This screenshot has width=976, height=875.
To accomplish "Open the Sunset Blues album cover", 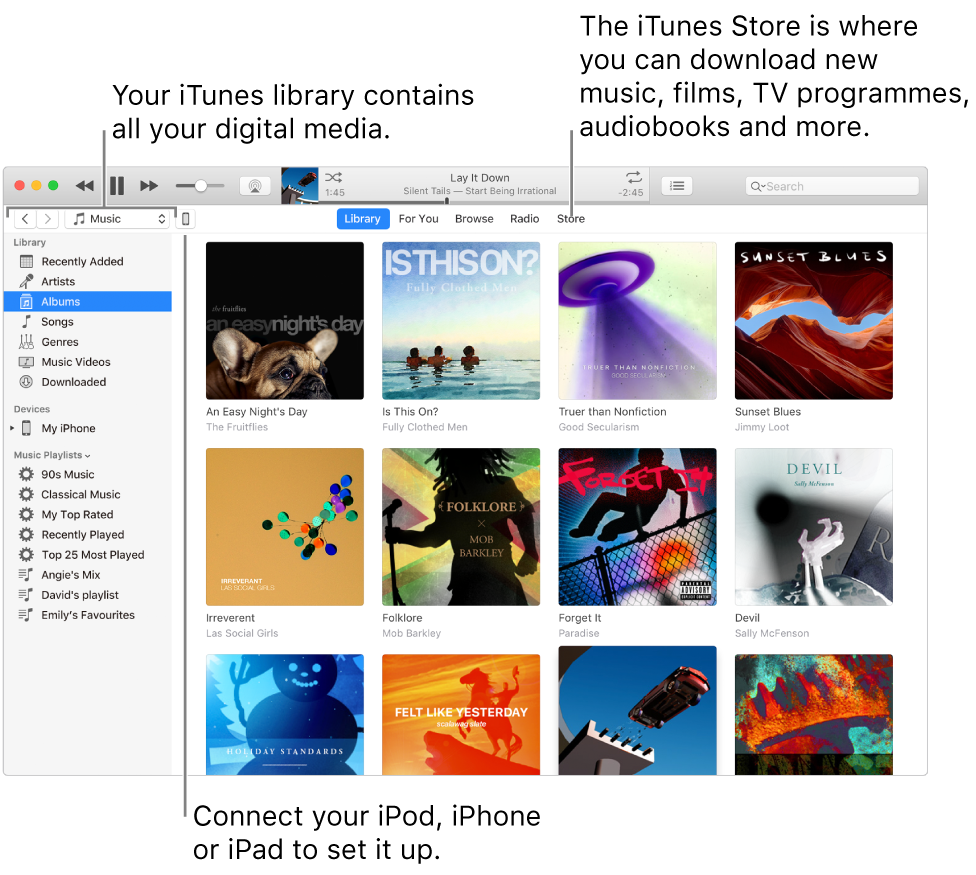I will [x=814, y=321].
